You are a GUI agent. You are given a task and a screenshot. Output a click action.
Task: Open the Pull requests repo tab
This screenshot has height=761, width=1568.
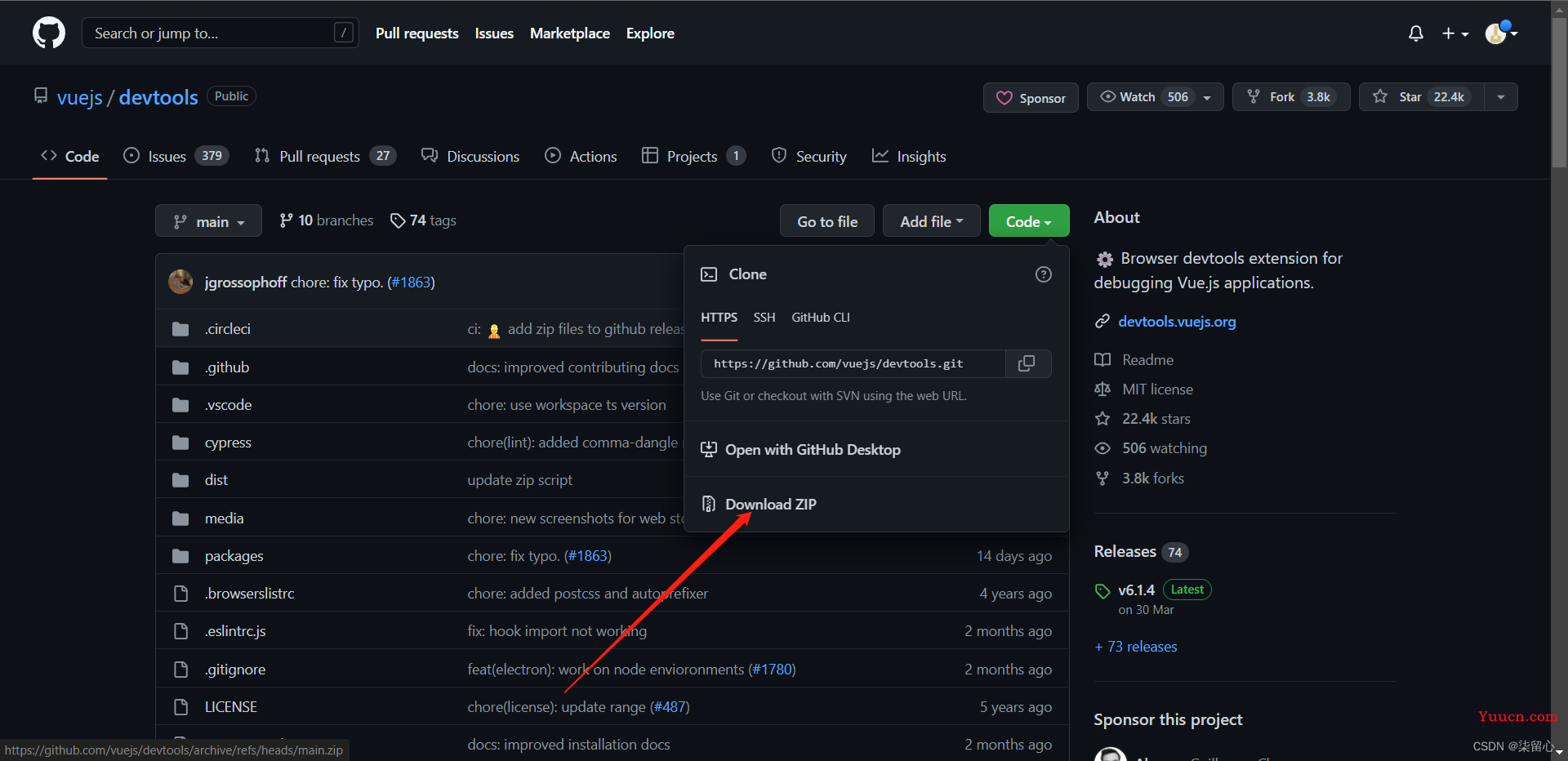324,156
